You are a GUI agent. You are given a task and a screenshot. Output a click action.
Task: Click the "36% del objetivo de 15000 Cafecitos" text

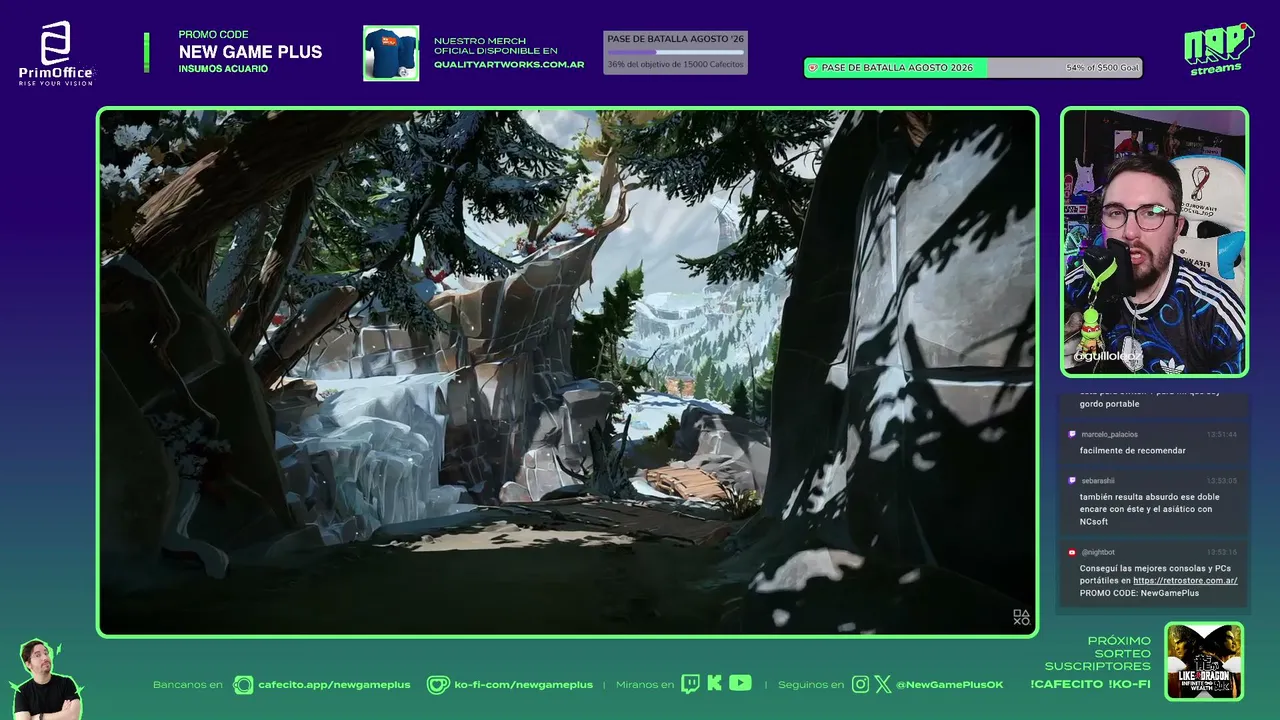tap(675, 65)
